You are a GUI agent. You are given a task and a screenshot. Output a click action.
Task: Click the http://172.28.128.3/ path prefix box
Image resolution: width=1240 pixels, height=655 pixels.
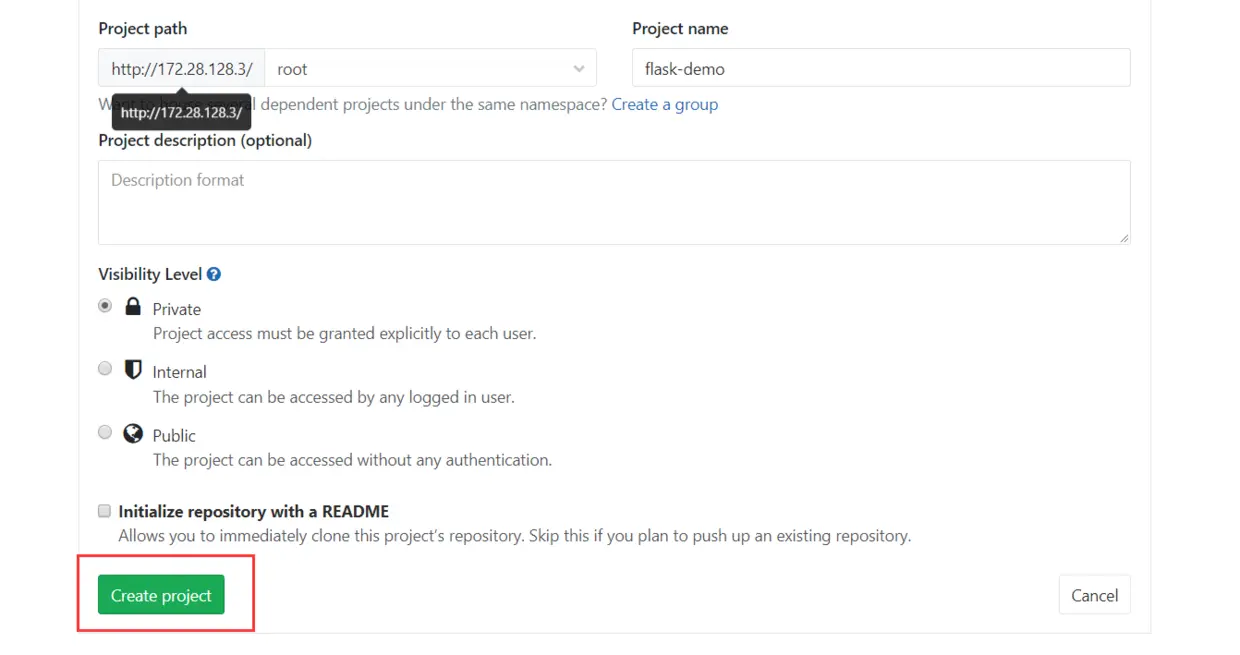181,68
